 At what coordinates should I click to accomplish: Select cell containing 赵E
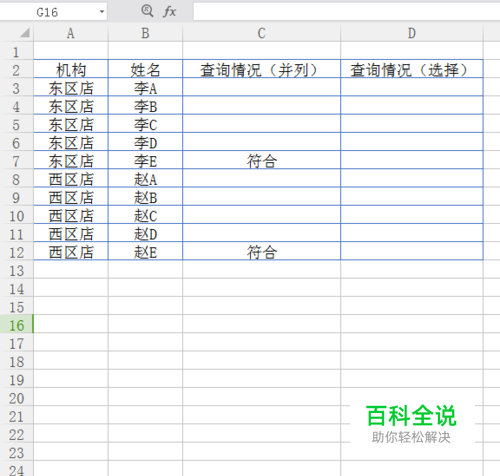[145, 252]
